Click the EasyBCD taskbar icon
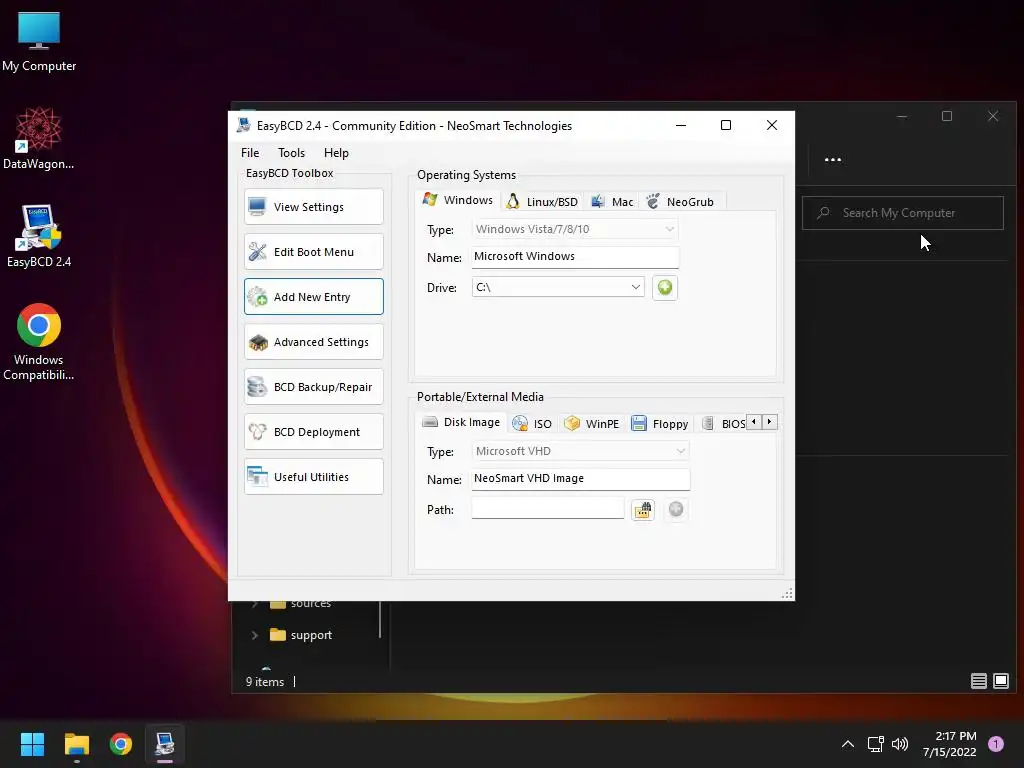1024x768 pixels. click(165, 744)
